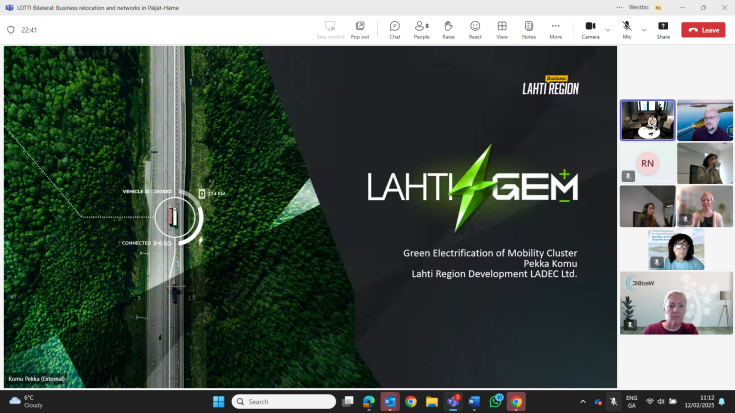Unmute the Mic
Image resolution: width=735 pixels, height=413 pixels.
(x=627, y=30)
